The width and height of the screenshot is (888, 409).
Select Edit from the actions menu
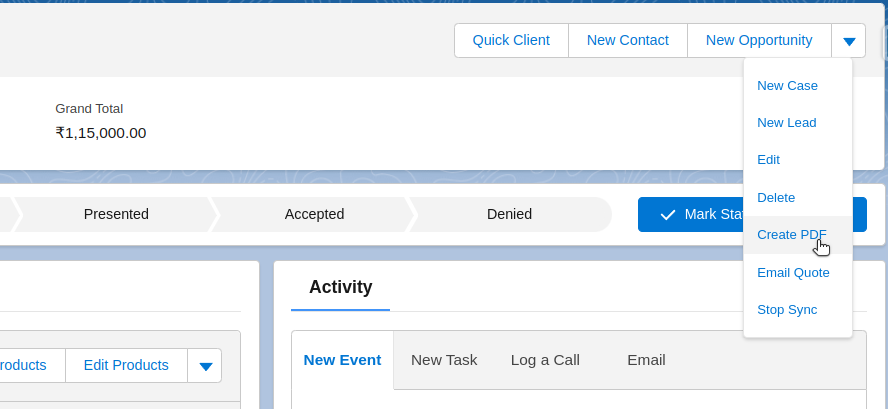768,160
